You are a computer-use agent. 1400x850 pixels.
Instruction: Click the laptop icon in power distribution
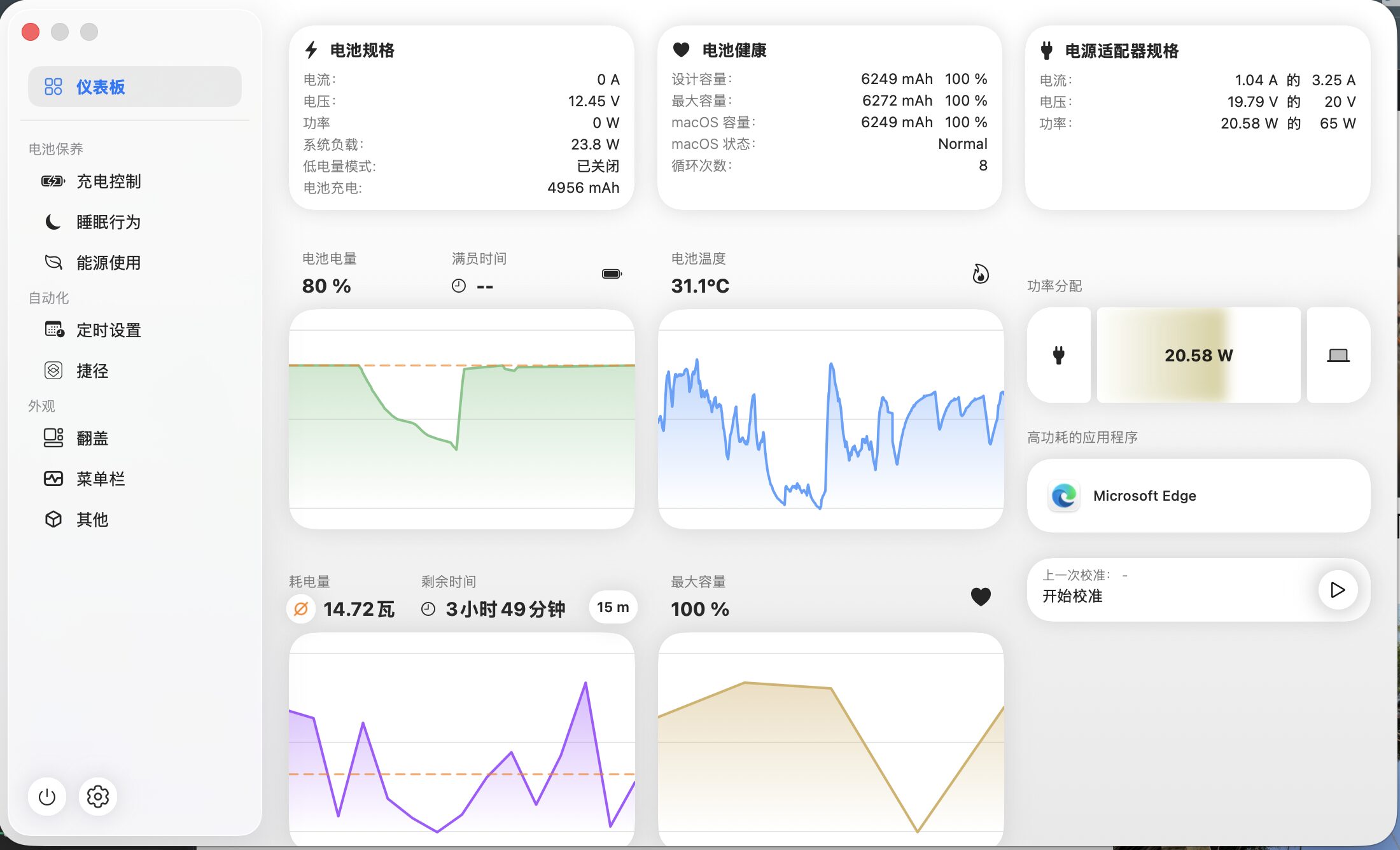(1338, 355)
